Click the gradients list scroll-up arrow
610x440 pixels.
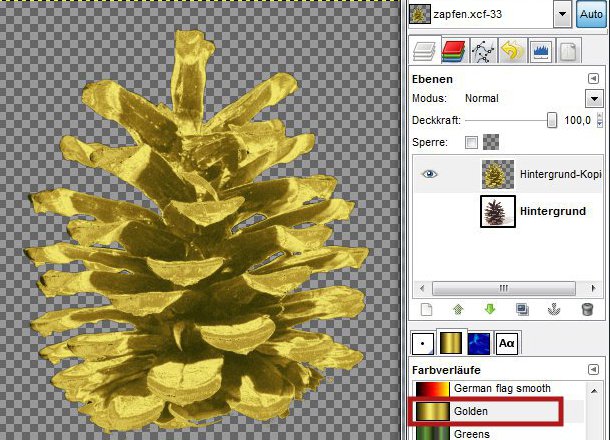pyautogui.click(x=594, y=391)
